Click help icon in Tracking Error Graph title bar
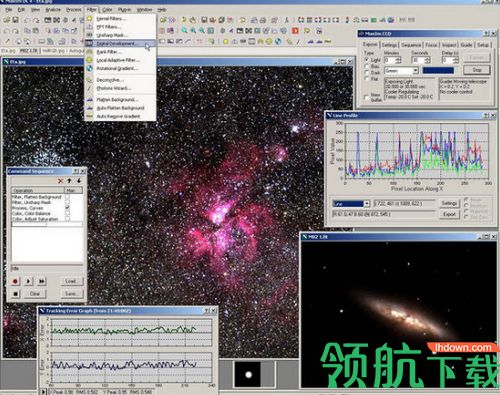 click(x=207, y=311)
